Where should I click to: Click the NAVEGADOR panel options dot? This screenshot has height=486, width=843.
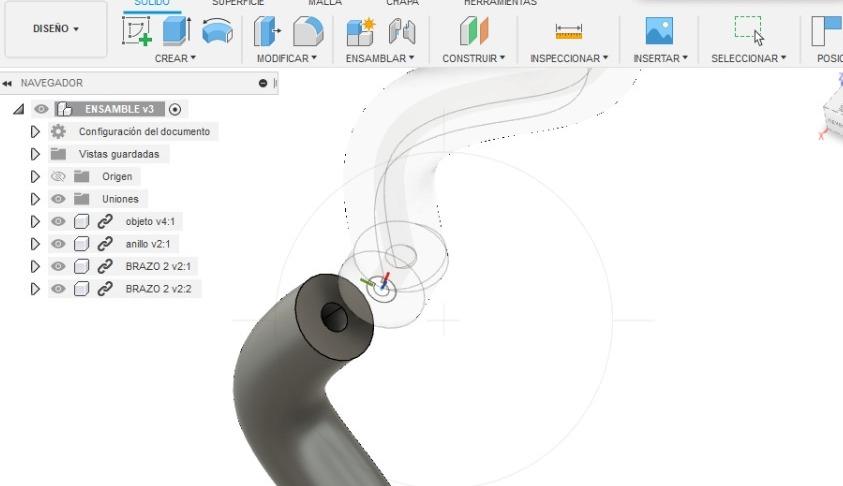(263, 83)
